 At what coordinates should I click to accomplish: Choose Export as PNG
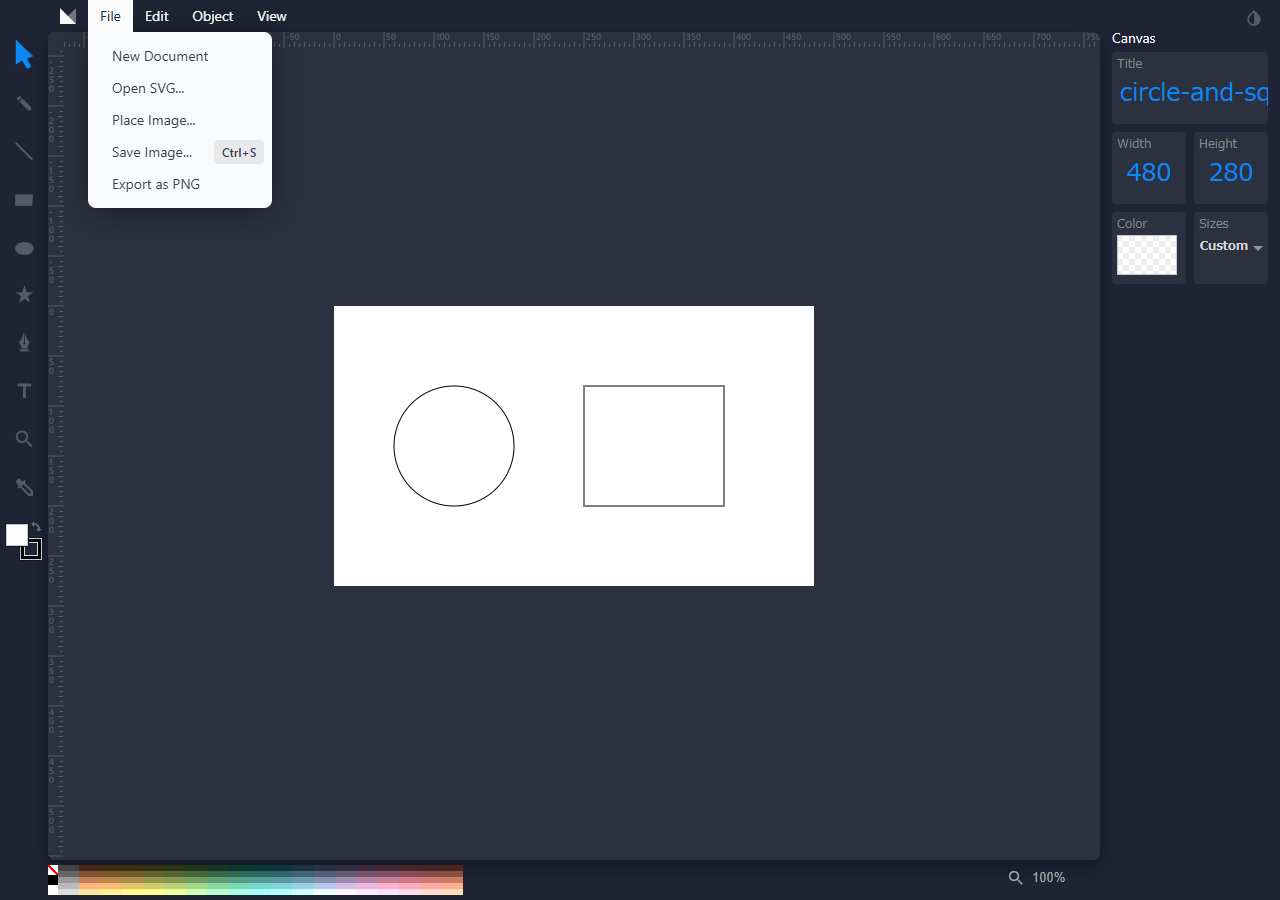click(180, 184)
